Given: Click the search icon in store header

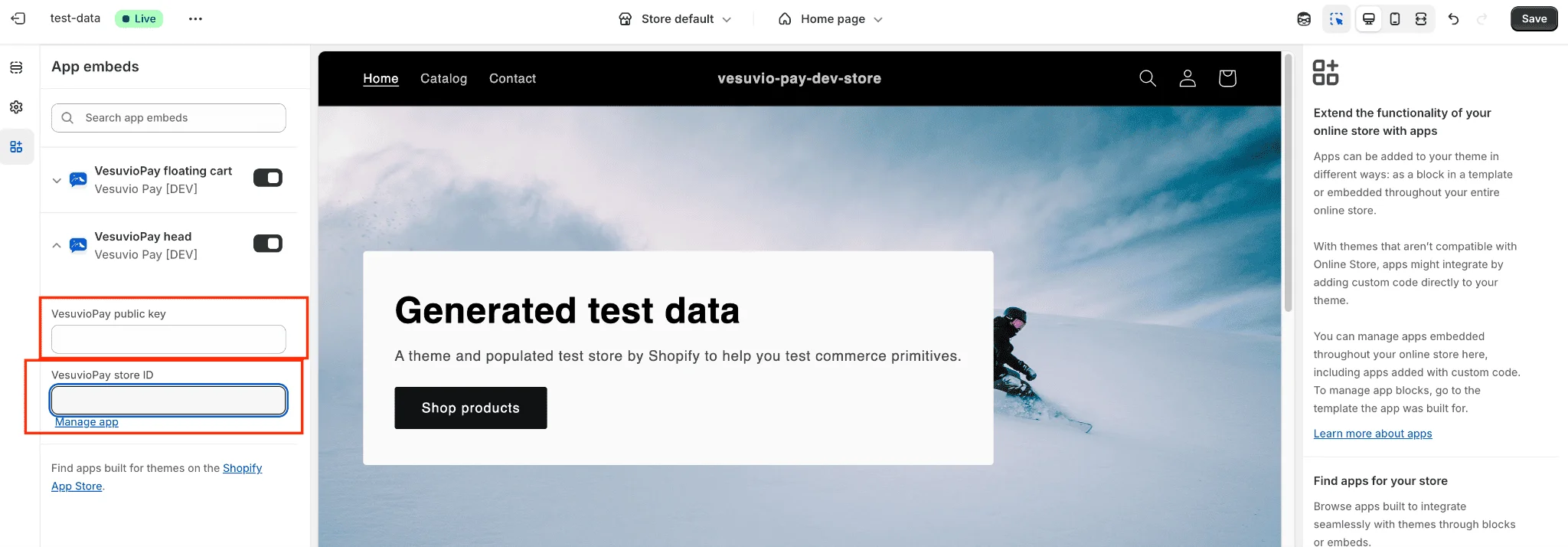Looking at the screenshot, I should (1147, 78).
